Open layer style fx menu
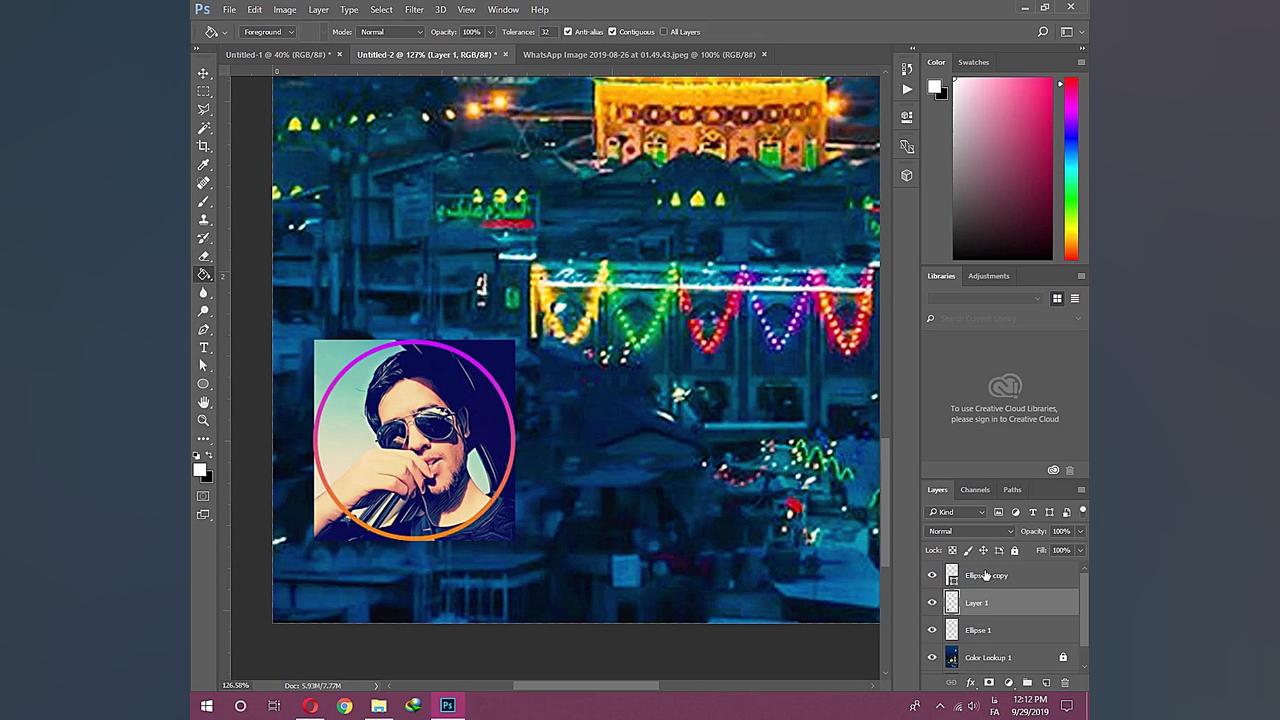The image size is (1280, 720). tap(970, 683)
